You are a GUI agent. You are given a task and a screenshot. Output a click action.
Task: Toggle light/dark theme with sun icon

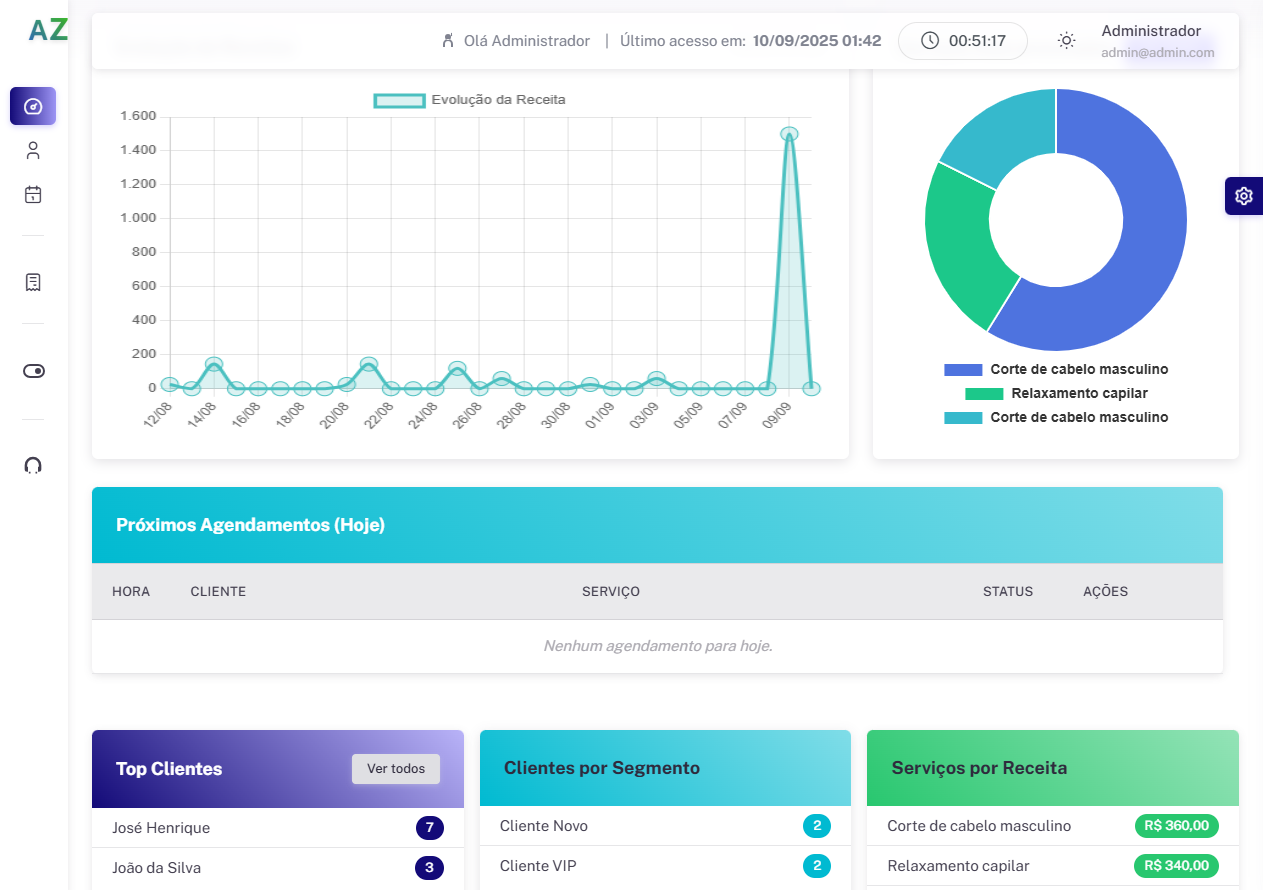point(1066,41)
